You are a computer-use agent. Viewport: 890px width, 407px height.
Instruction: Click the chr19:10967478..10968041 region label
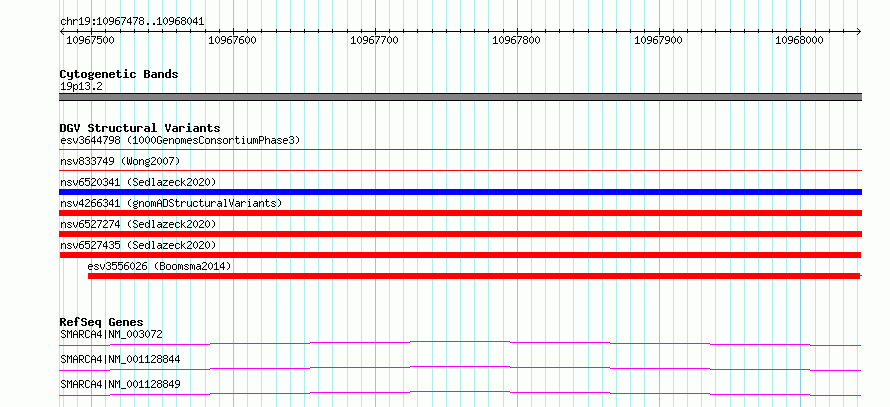point(132,22)
